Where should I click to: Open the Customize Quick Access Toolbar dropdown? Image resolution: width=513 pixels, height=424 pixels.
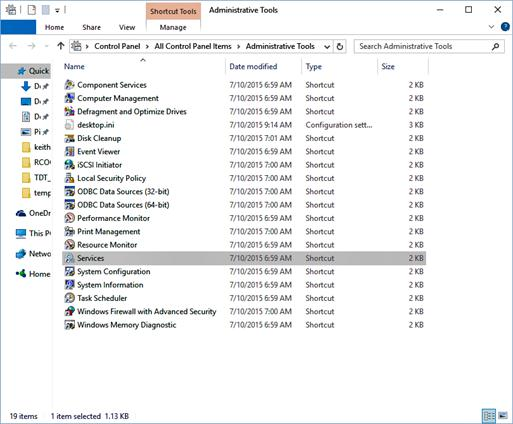(57, 11)
